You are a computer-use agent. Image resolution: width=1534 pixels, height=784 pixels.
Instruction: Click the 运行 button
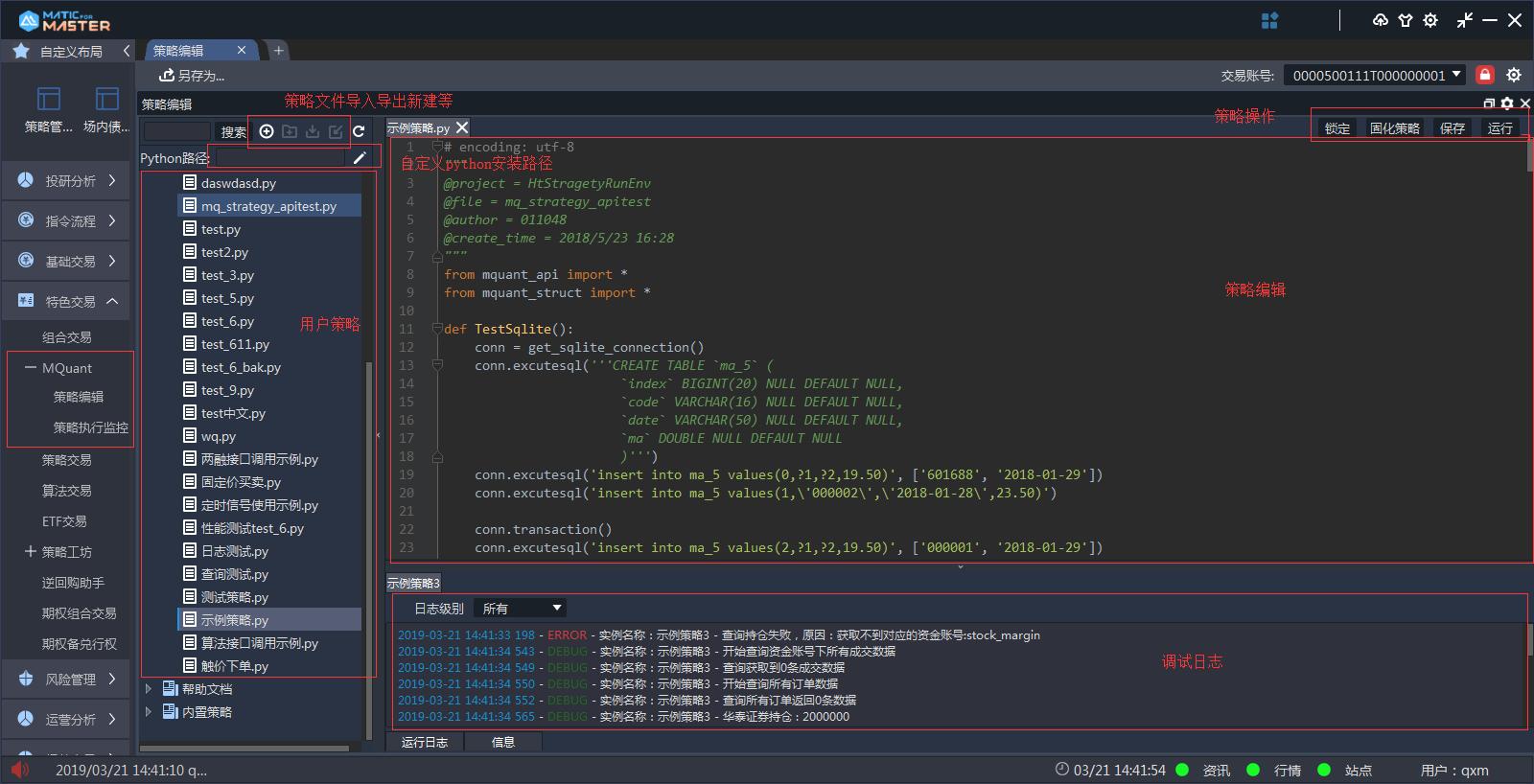[x=1500, y=128]
